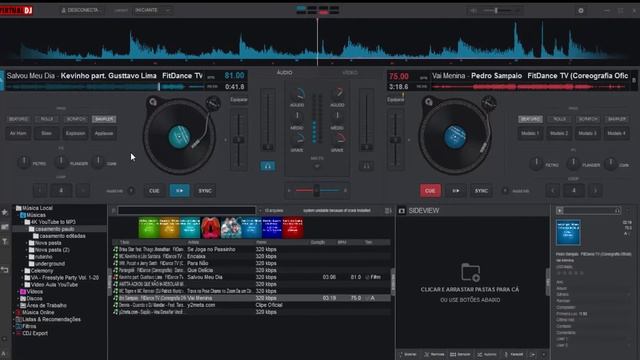Select the Se Joga no Passinho track row
640x360 pixels.
click(x=251, y=249)
